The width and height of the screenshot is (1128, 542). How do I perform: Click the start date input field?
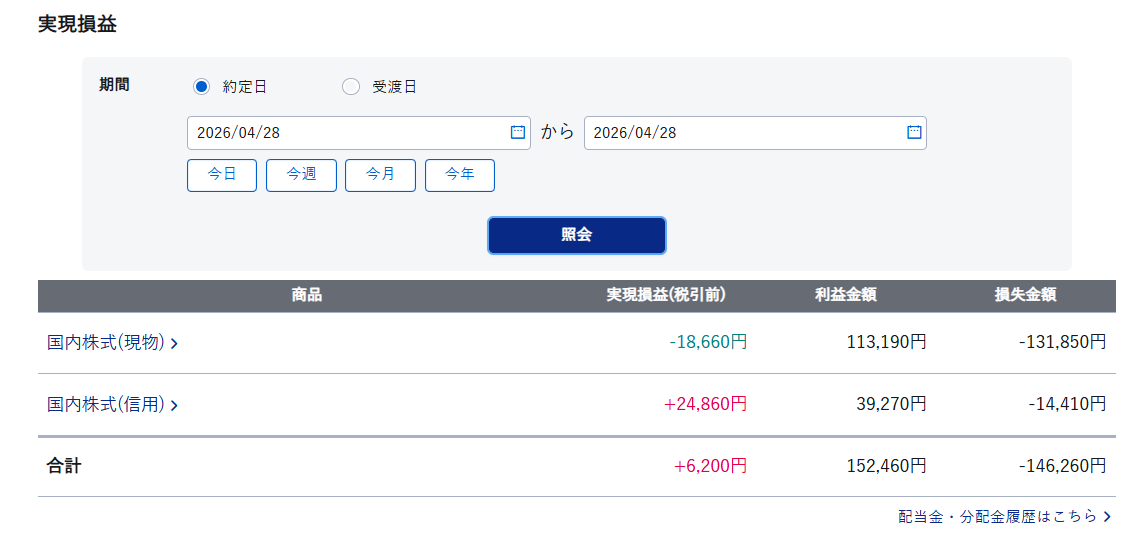click(x=345, y=133)
